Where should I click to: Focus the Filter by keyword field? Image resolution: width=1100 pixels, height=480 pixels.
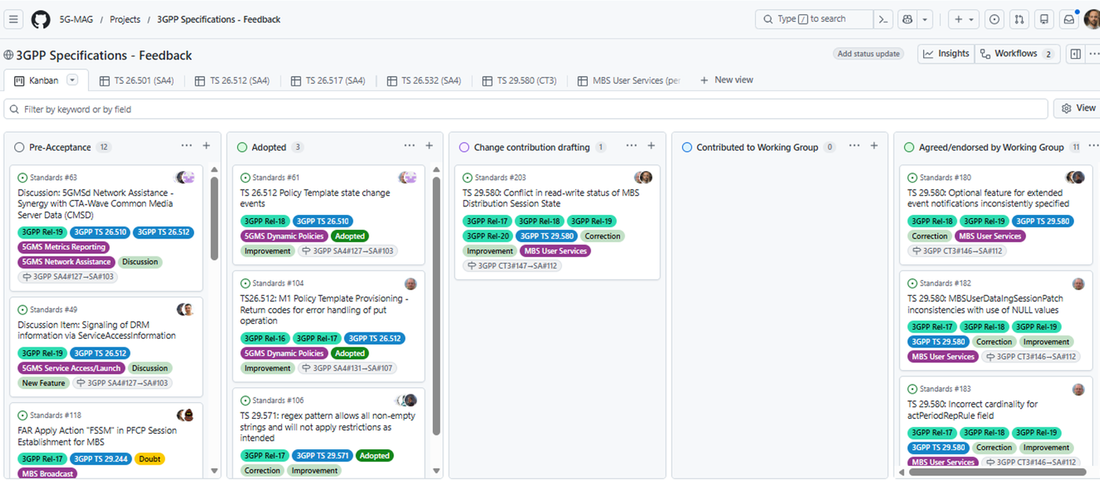click(525, 109)
